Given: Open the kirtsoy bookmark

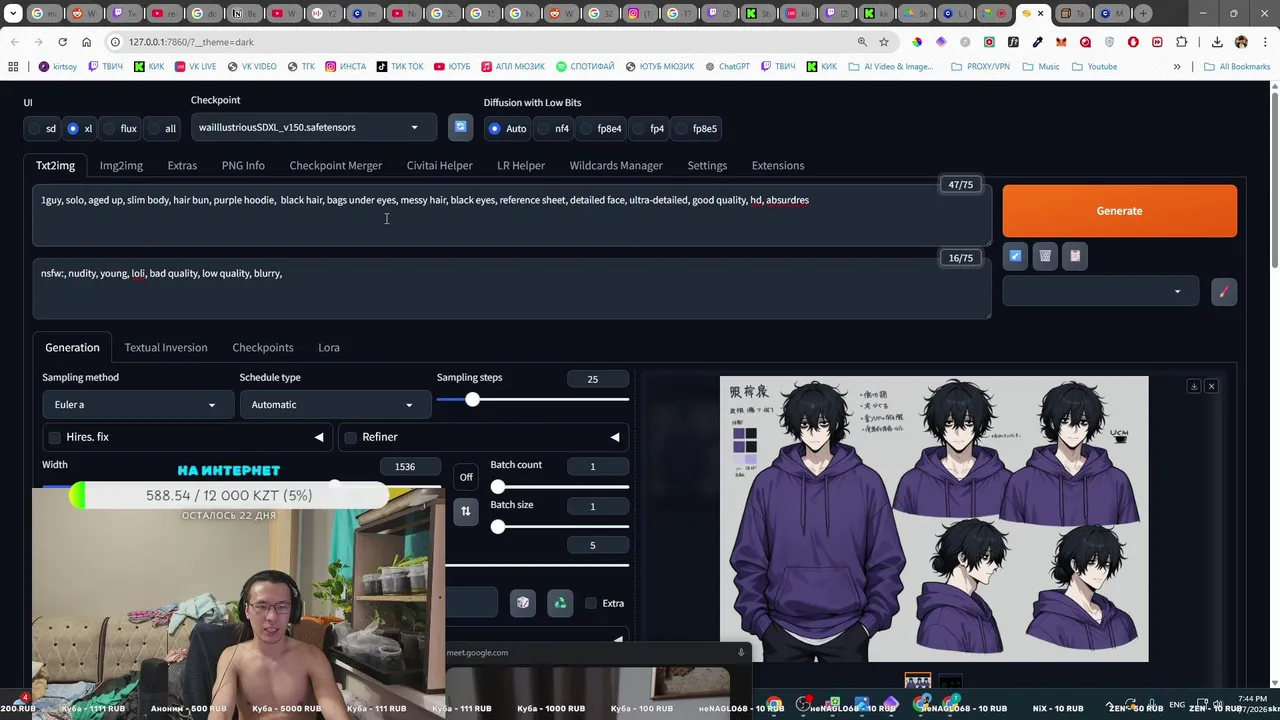Looking at the screenshot, I should coord(57,66).
